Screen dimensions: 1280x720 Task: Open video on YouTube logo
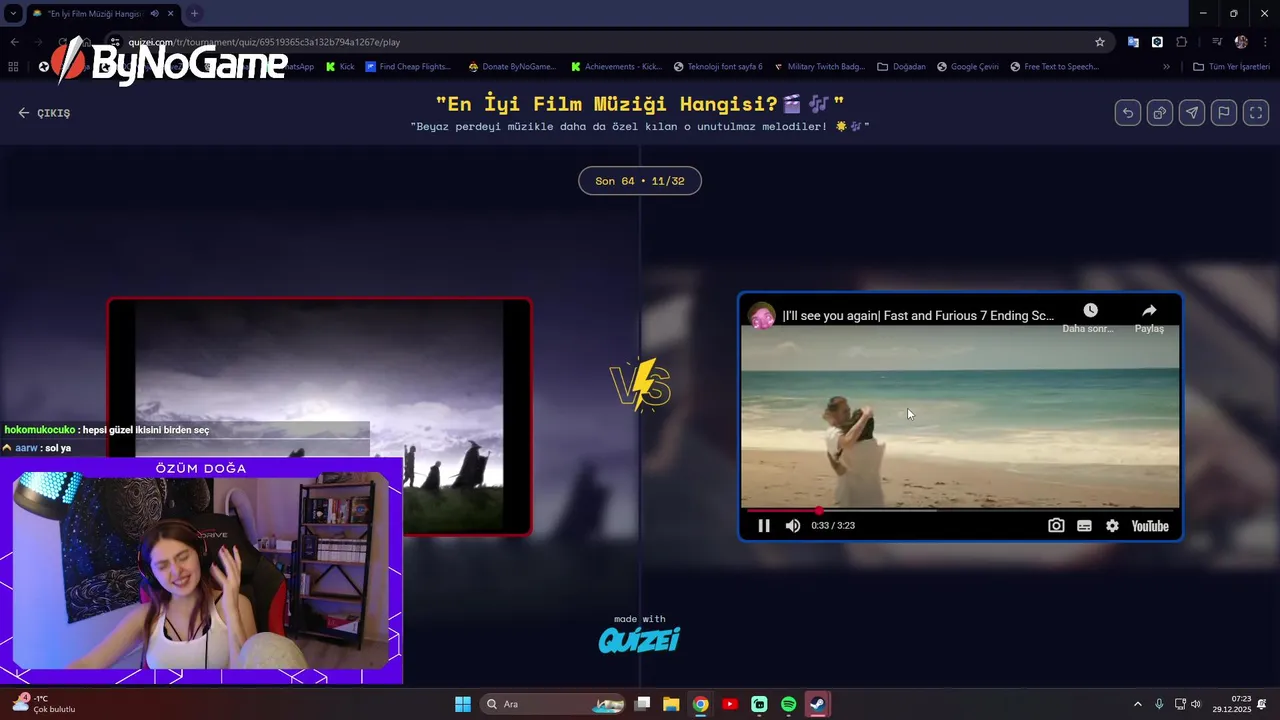1150,526
